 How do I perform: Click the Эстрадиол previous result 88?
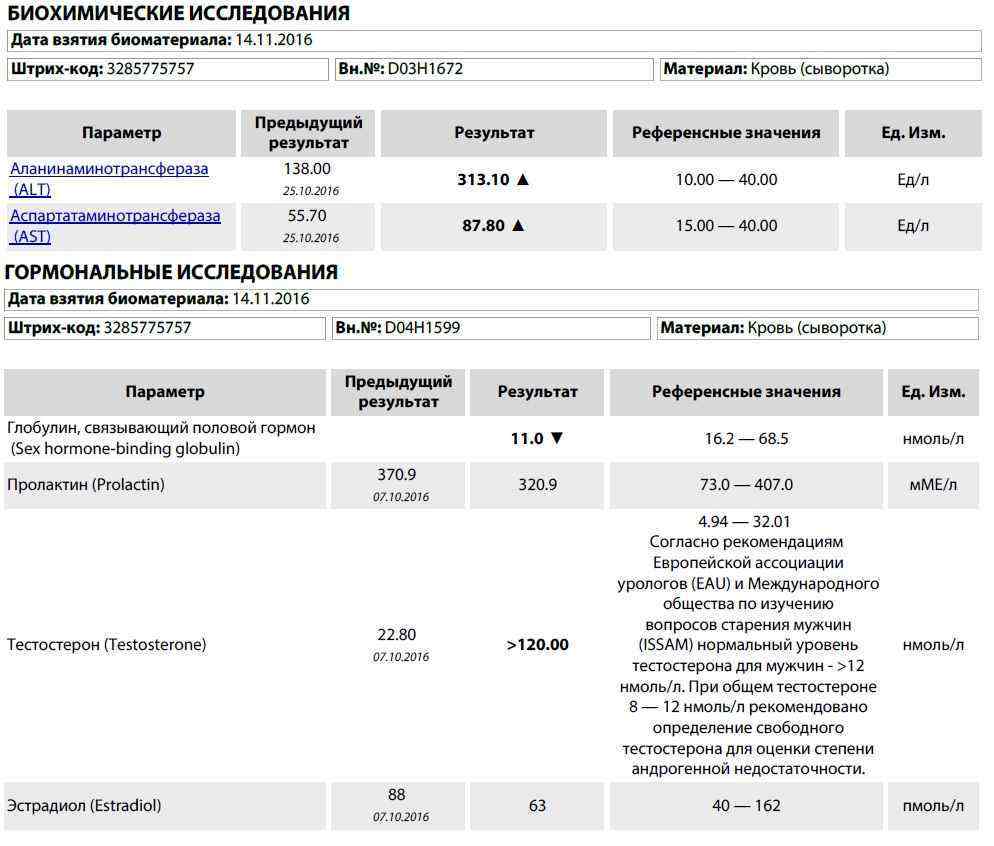click(x=397, y=795)
